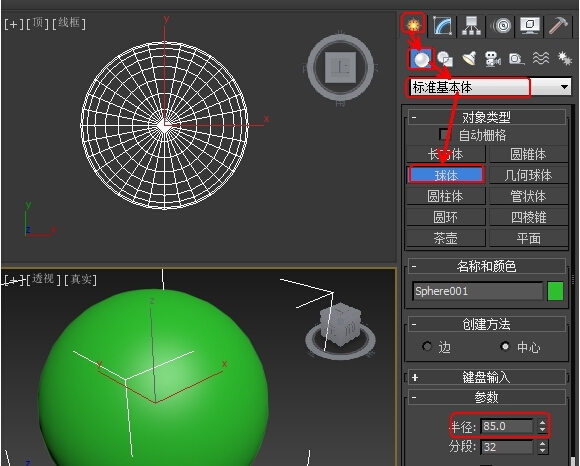Viewport: 580px width, 466px height.
Task: Open the green object color swatch
Action: point(555,291)
